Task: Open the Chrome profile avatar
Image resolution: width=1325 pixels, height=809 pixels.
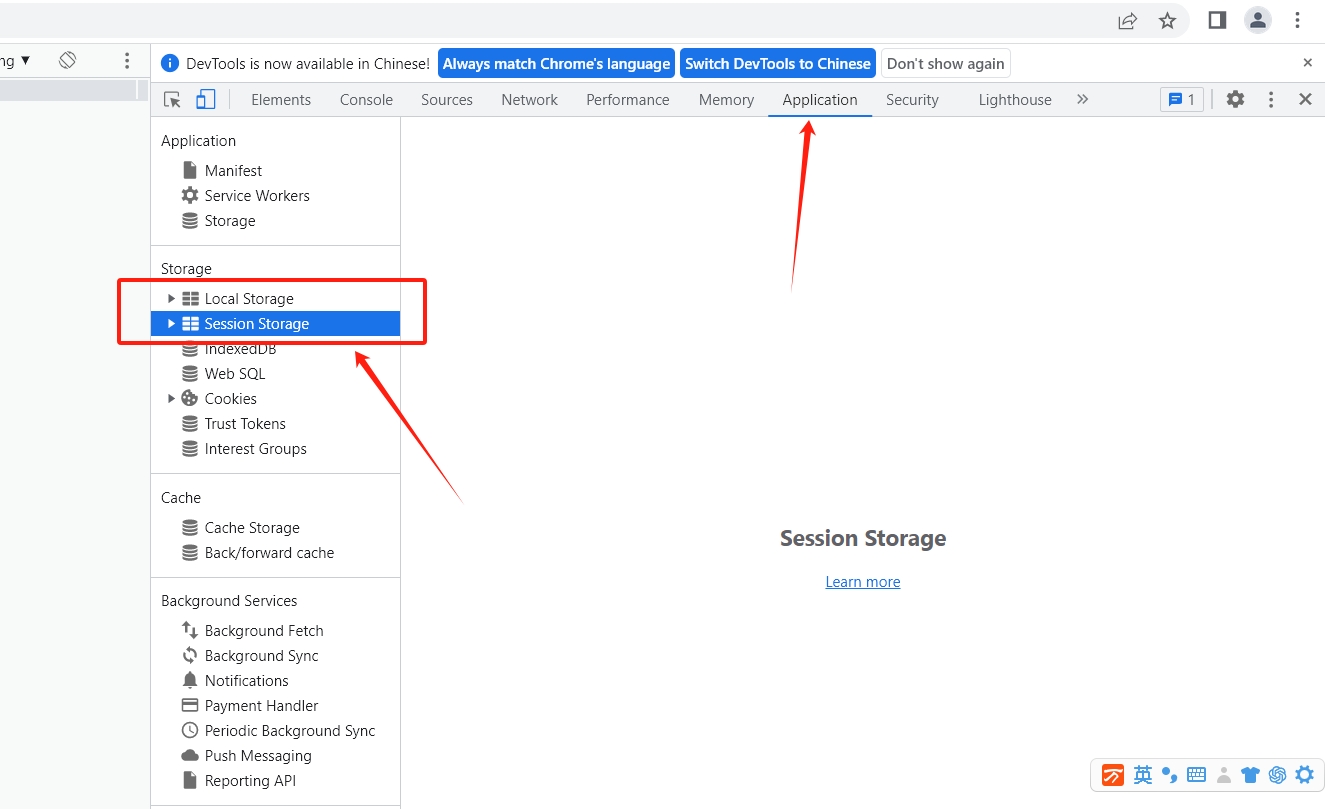Action: (1257, 21)
